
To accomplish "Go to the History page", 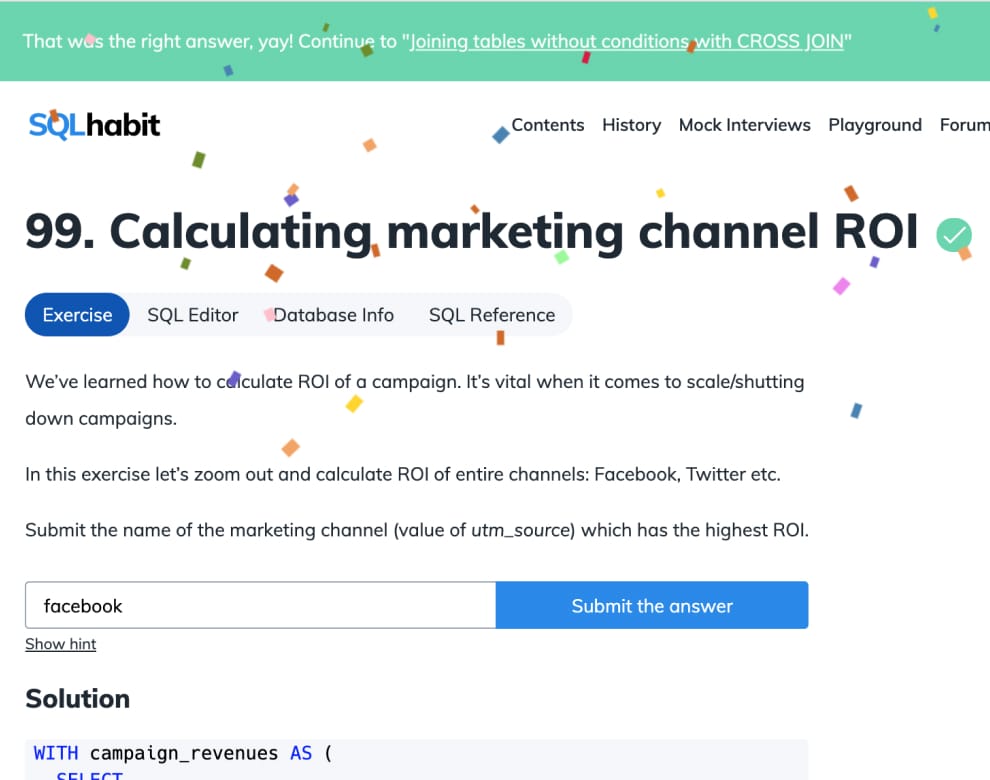I will (631, 125).
